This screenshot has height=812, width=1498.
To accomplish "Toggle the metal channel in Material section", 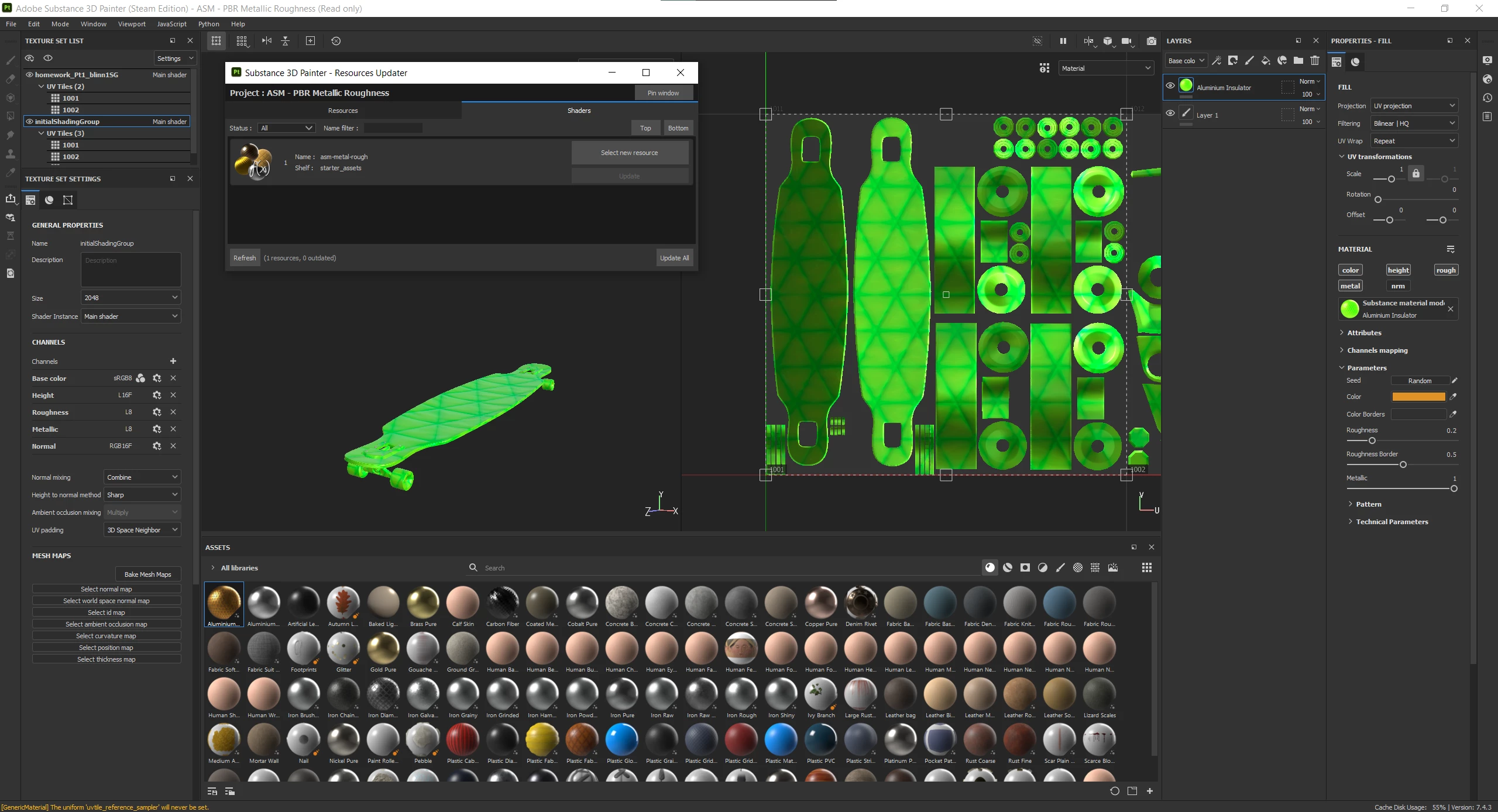I will click(x=1350, y=286).
